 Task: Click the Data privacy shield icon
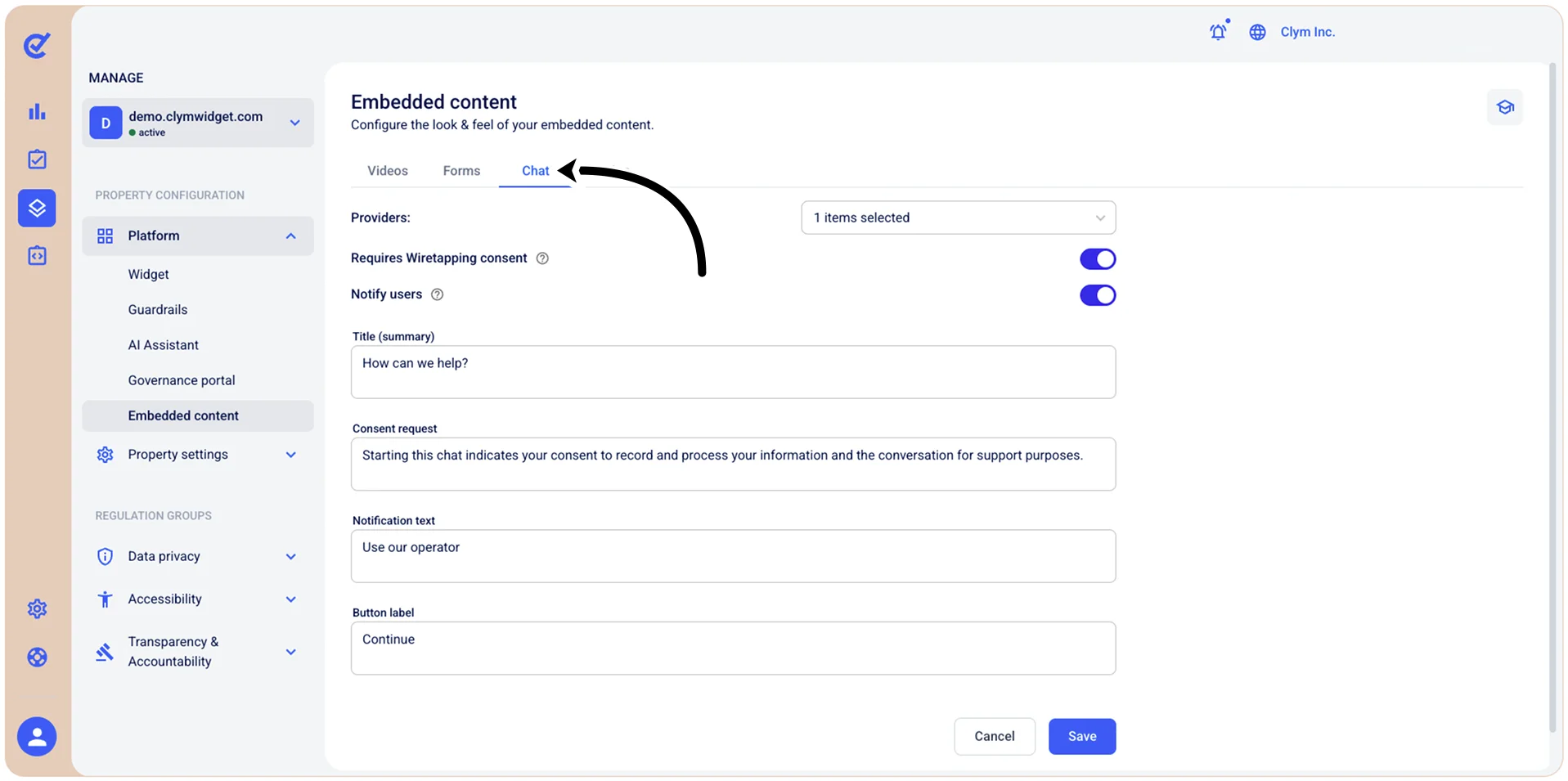tap(106, 557)
